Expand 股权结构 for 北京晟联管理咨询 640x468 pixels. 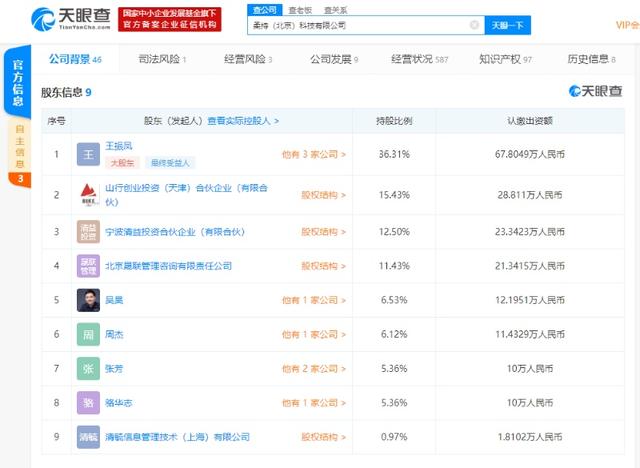click(x=323, y=266)
